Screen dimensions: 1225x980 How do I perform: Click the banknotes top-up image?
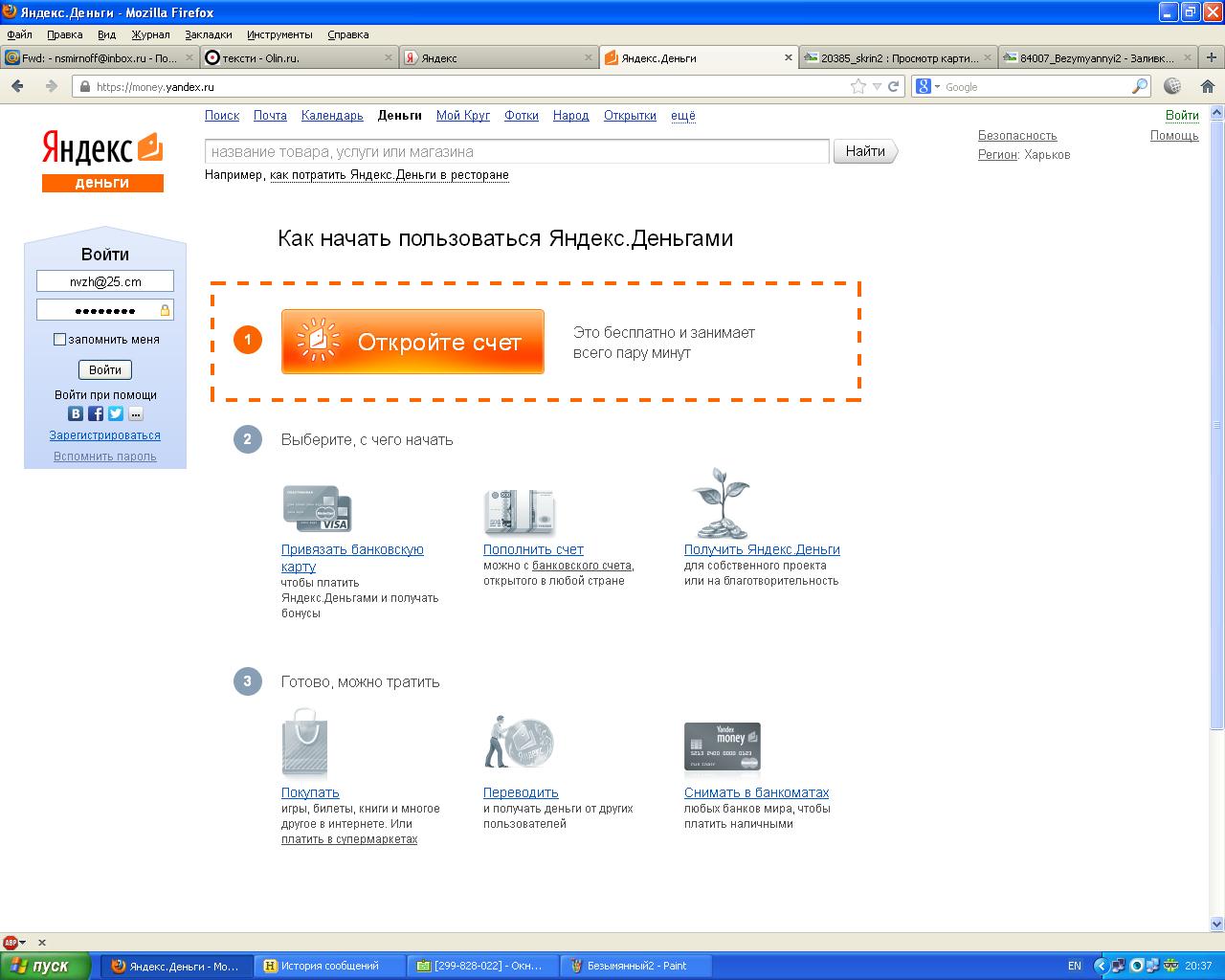(x=520, y=512)
